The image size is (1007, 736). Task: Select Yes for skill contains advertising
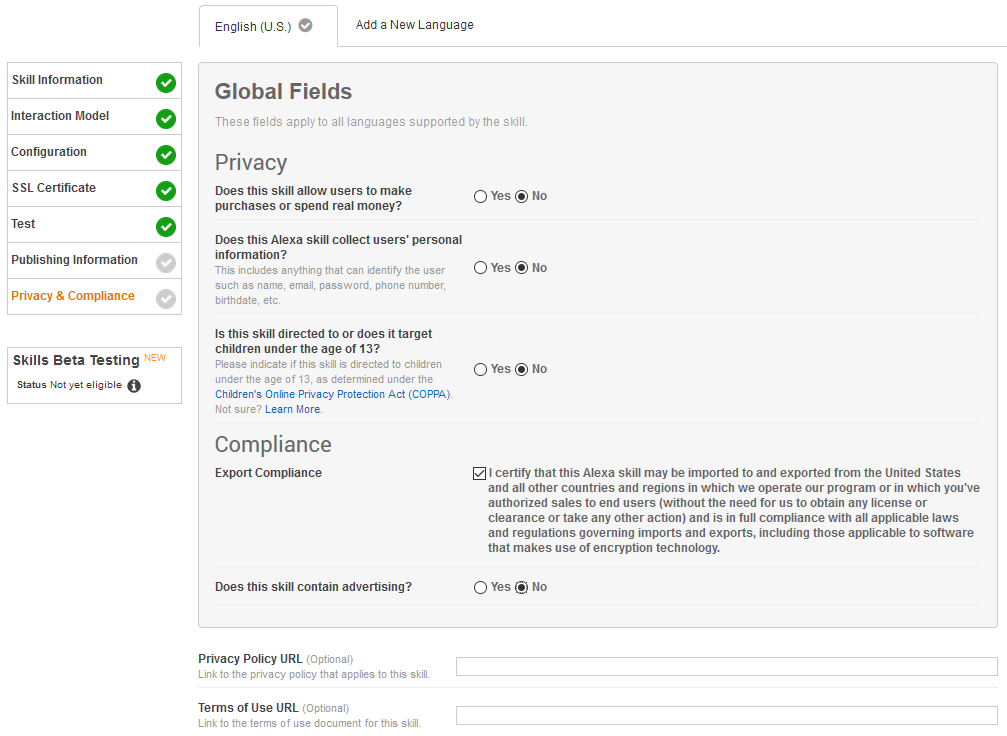[x=480, y=587]
